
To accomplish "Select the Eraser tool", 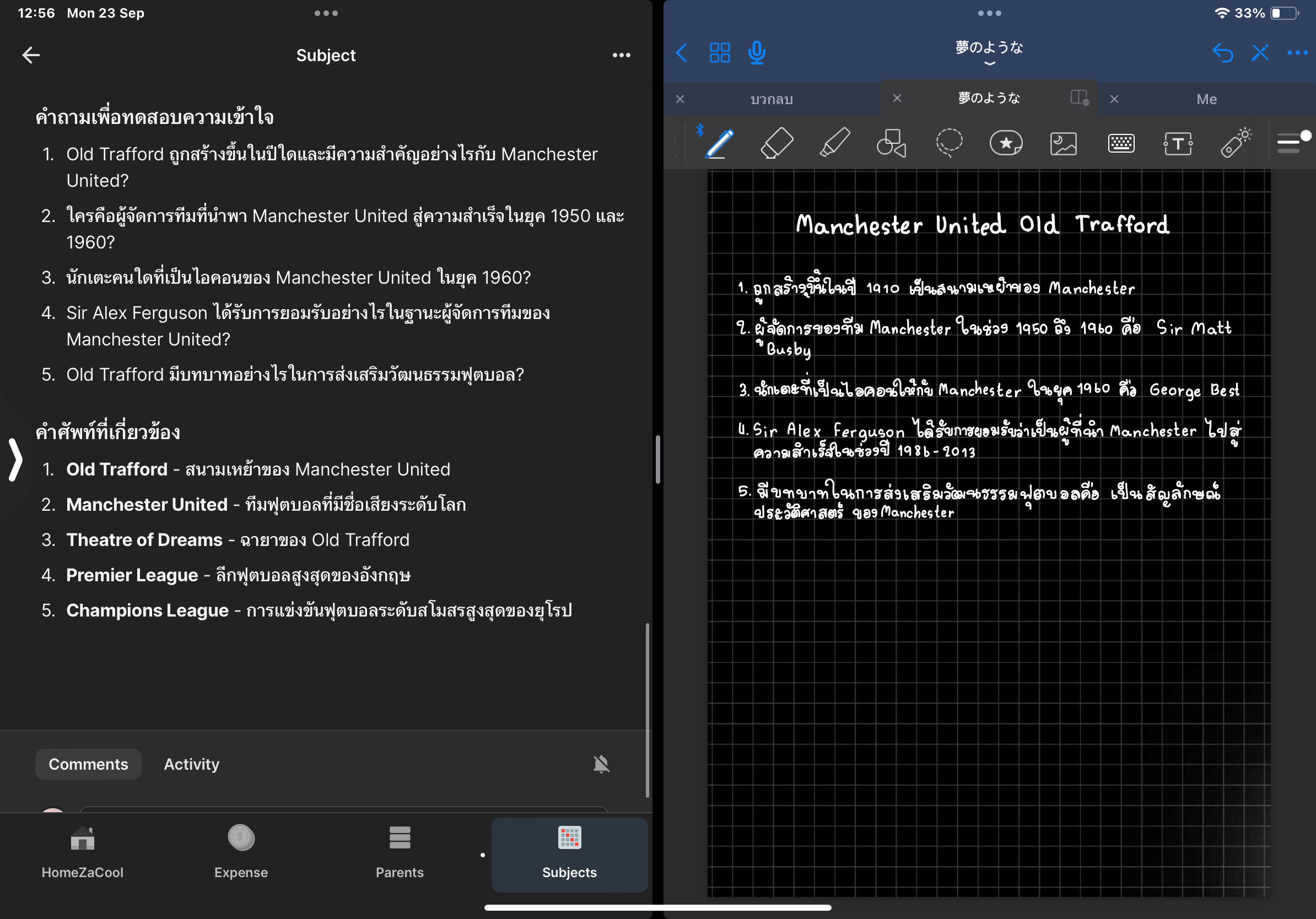I will [776, 143].
